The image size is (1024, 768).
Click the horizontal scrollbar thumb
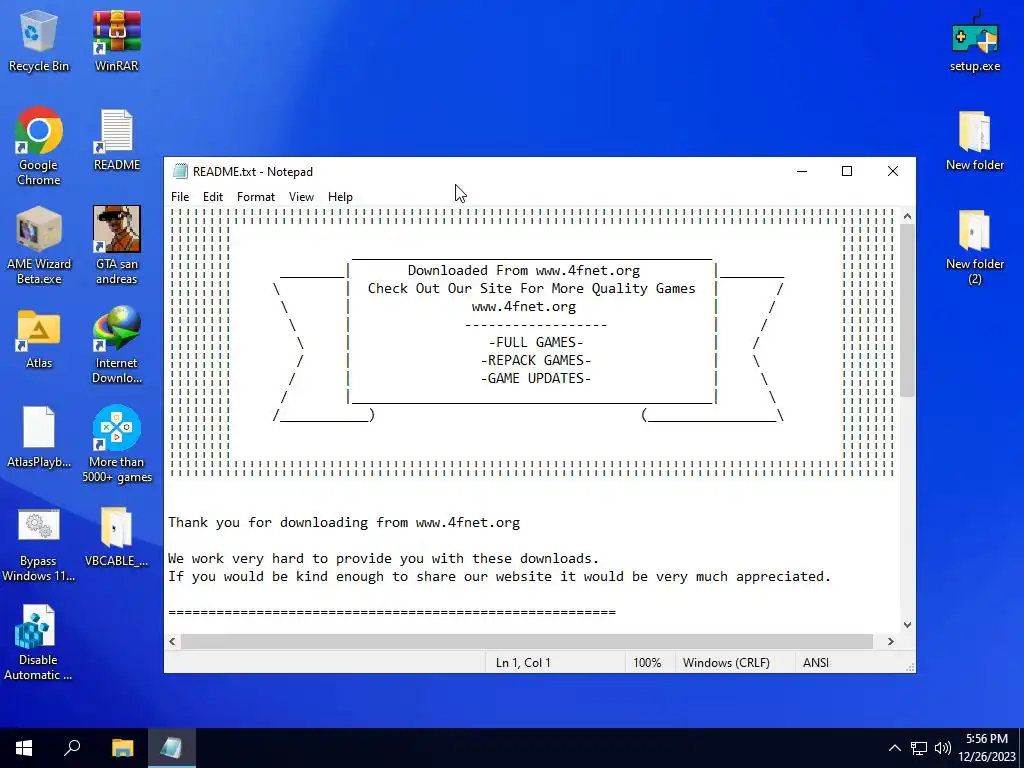click(x=527, y=641)
